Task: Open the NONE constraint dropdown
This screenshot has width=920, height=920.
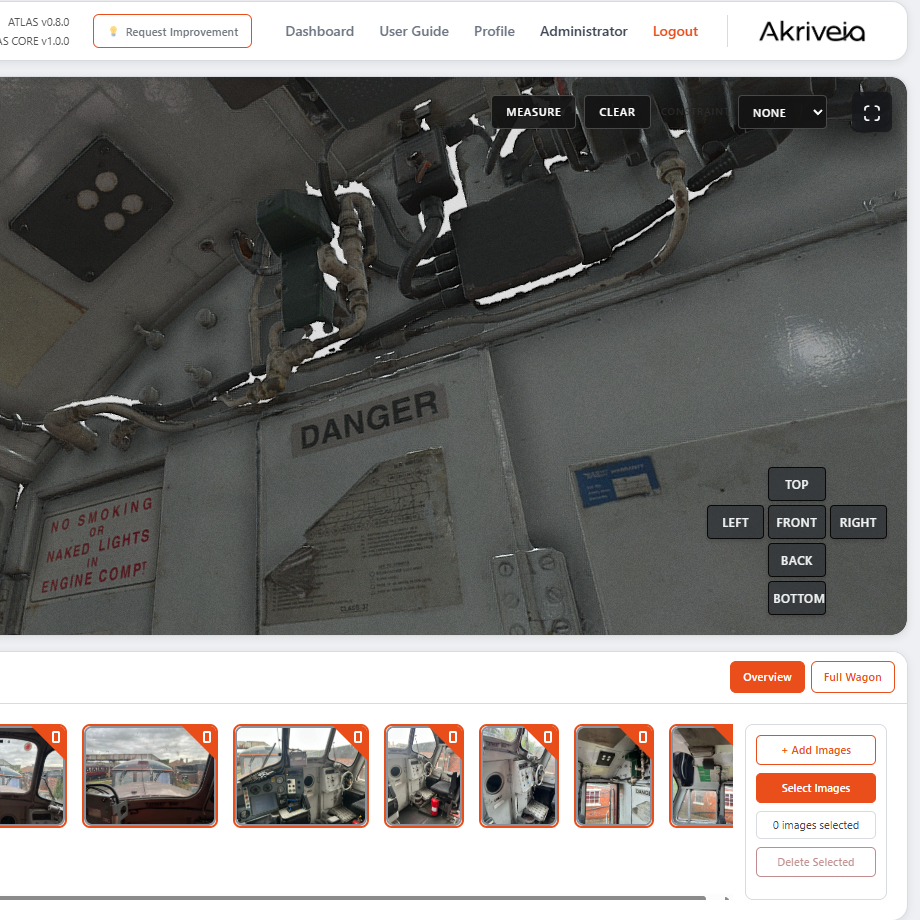Action: [782, 112]
